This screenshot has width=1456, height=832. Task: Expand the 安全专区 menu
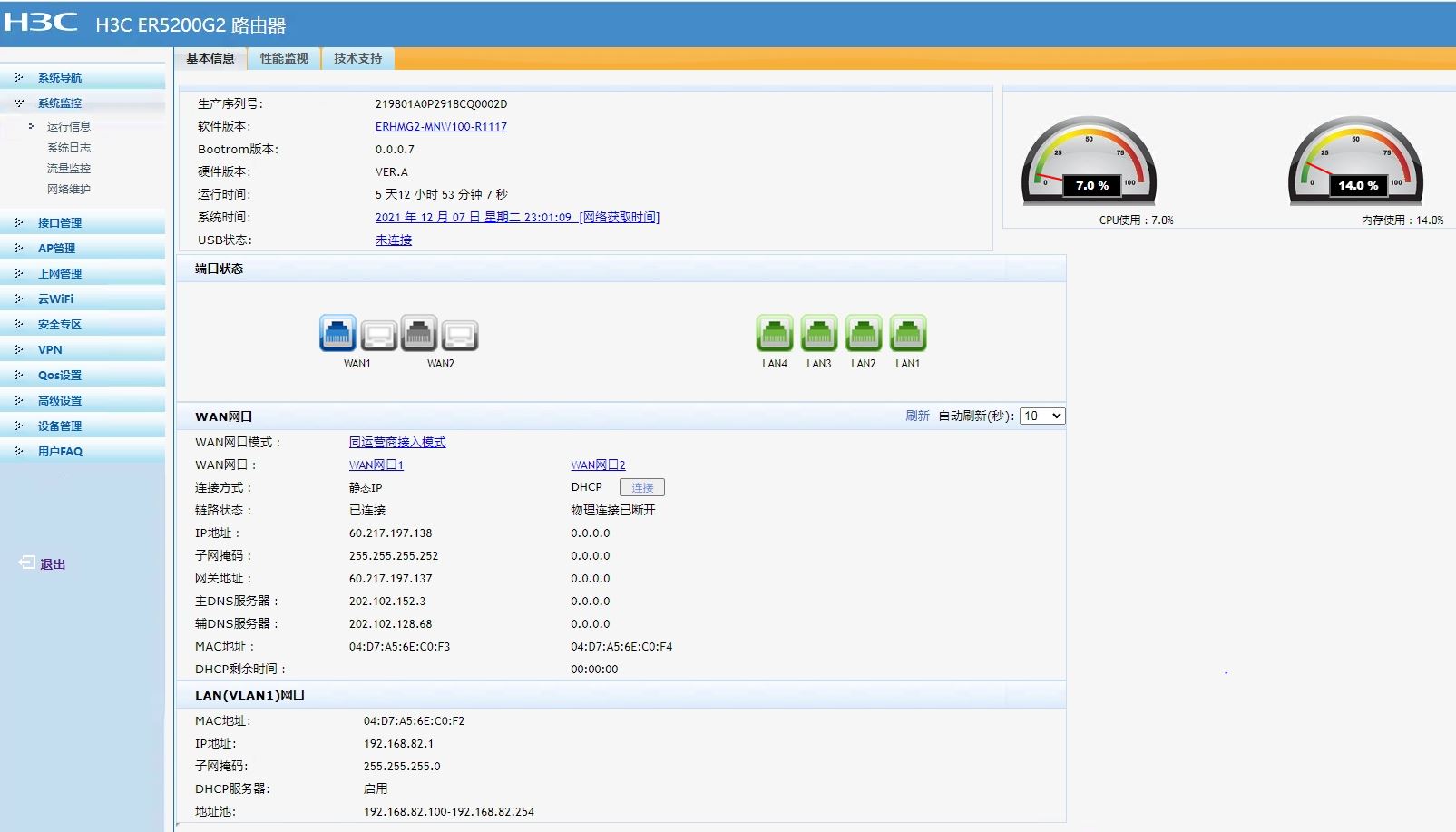pos(83,324)
